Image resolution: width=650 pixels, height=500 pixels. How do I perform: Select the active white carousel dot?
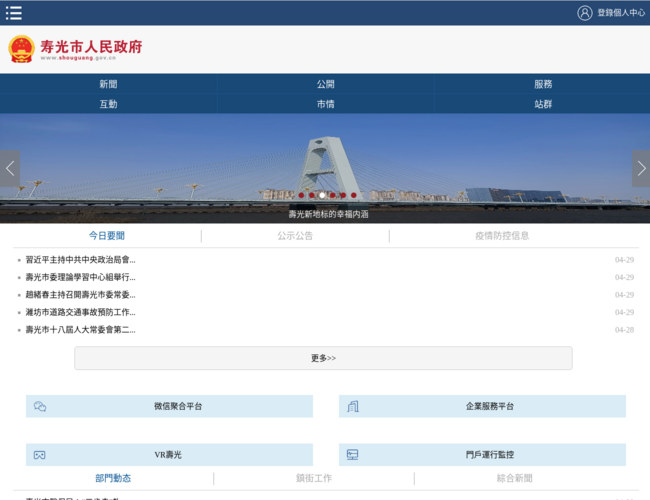(322, 195)
